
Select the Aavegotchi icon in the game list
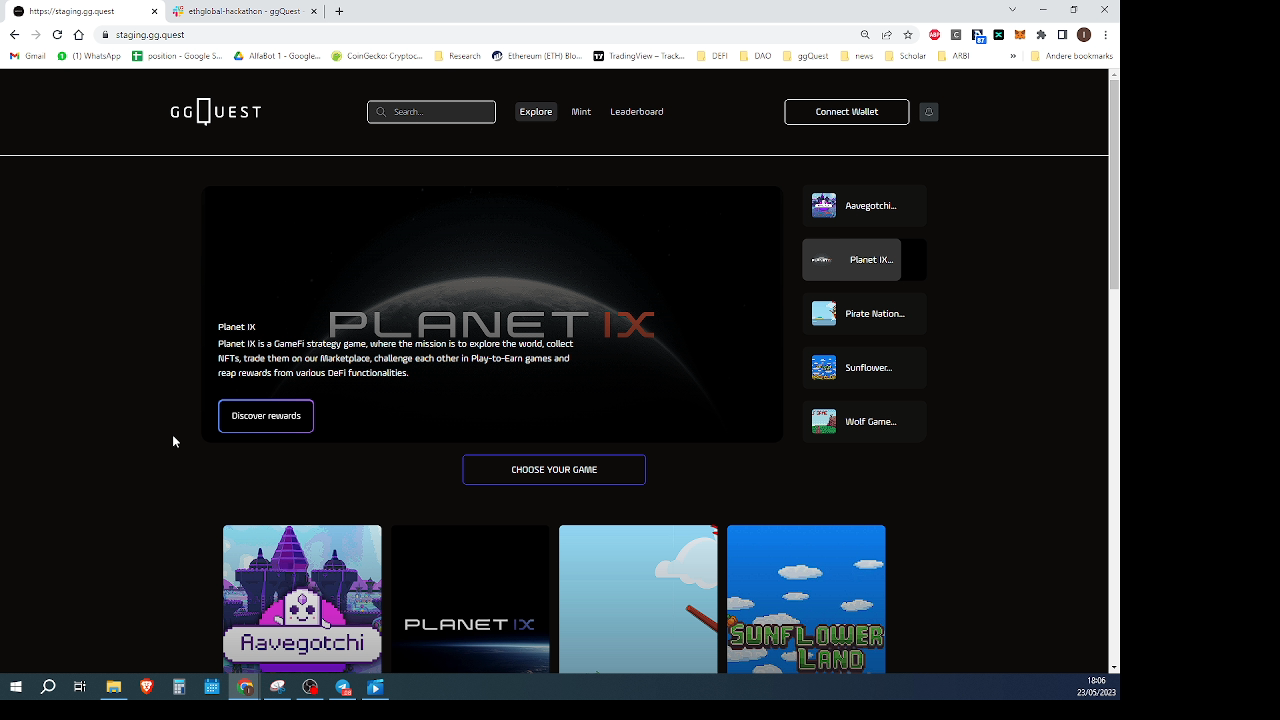point(824,206)
